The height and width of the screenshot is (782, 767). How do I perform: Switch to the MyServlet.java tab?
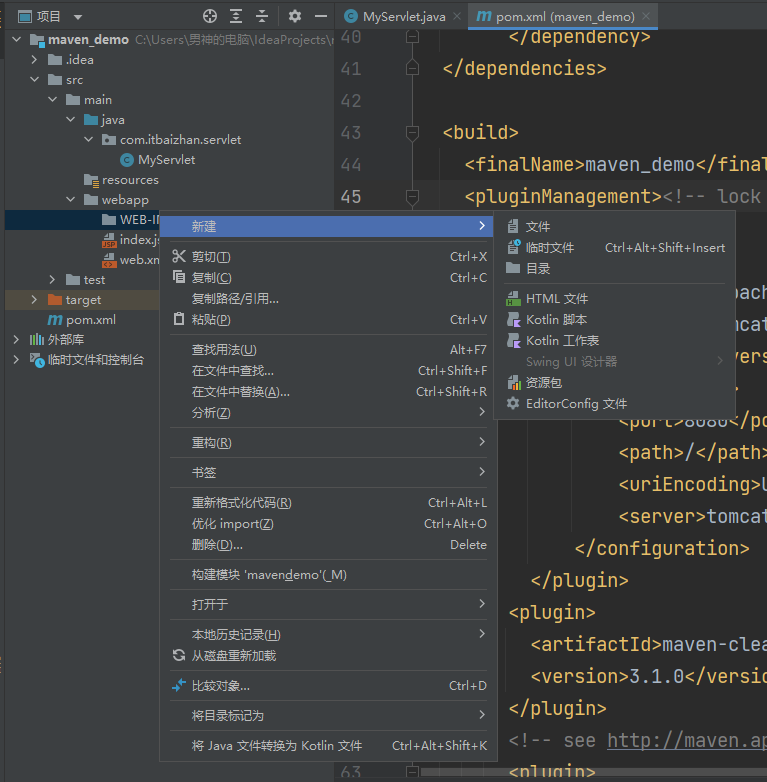pyautogui.click(x=404, y=16)
